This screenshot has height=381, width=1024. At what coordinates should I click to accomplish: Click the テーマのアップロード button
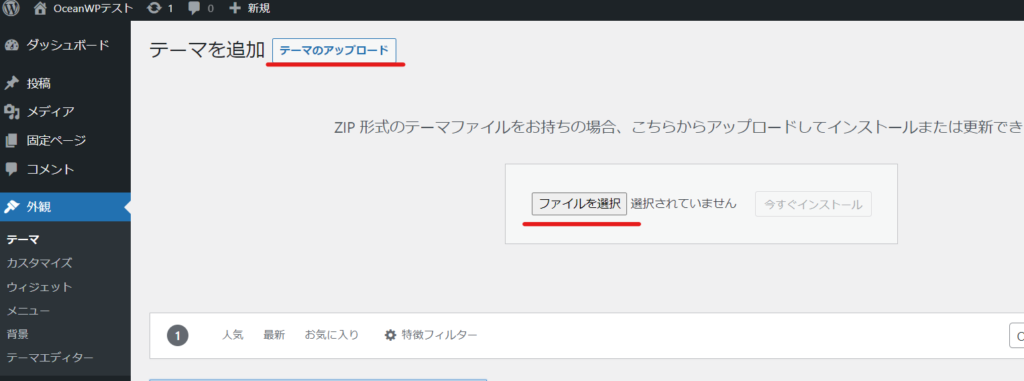tap(334, 50)
